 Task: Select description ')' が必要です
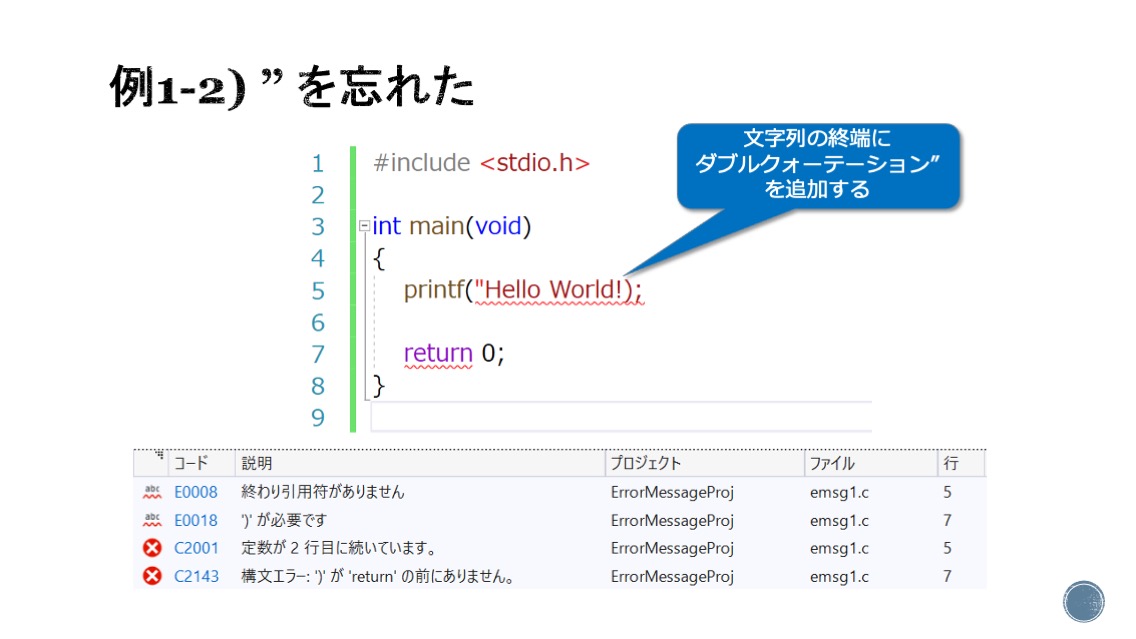[x=284, y=520]
